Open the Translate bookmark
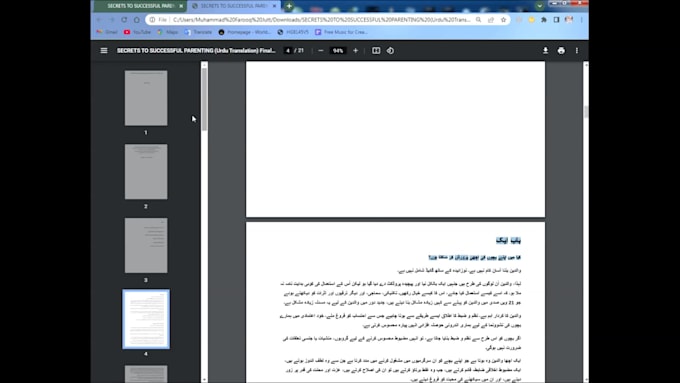The image size is (680, 383). pyautogui.click(x=198, y=32)
